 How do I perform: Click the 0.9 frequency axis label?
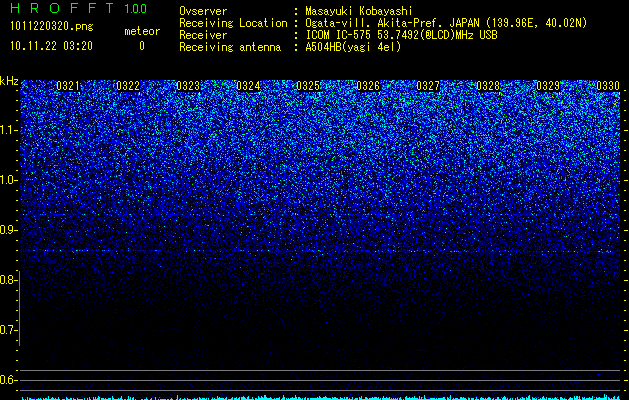pyautogui.click(x=8, y=230)
